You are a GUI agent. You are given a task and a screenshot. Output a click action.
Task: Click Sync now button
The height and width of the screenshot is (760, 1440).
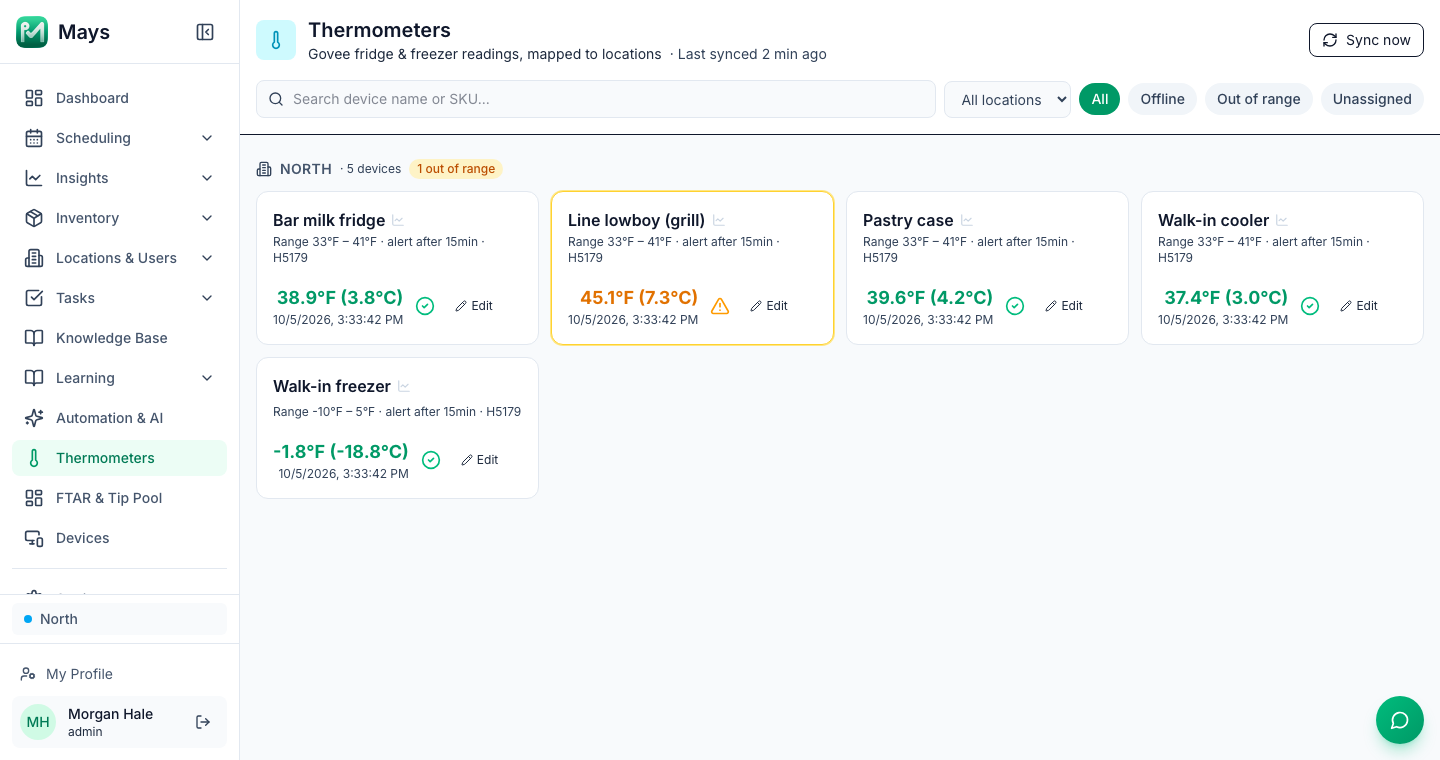[x=1366, y=40]
